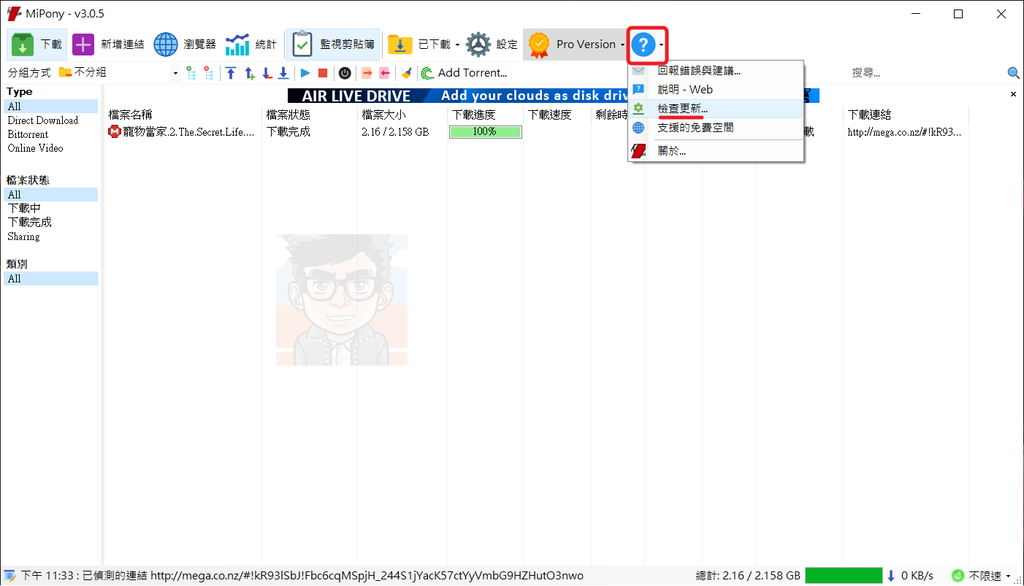Viewport: 1024px width, 586px height.
Task: Click the Pro Version ribbon button
Action: pos(573,44)
